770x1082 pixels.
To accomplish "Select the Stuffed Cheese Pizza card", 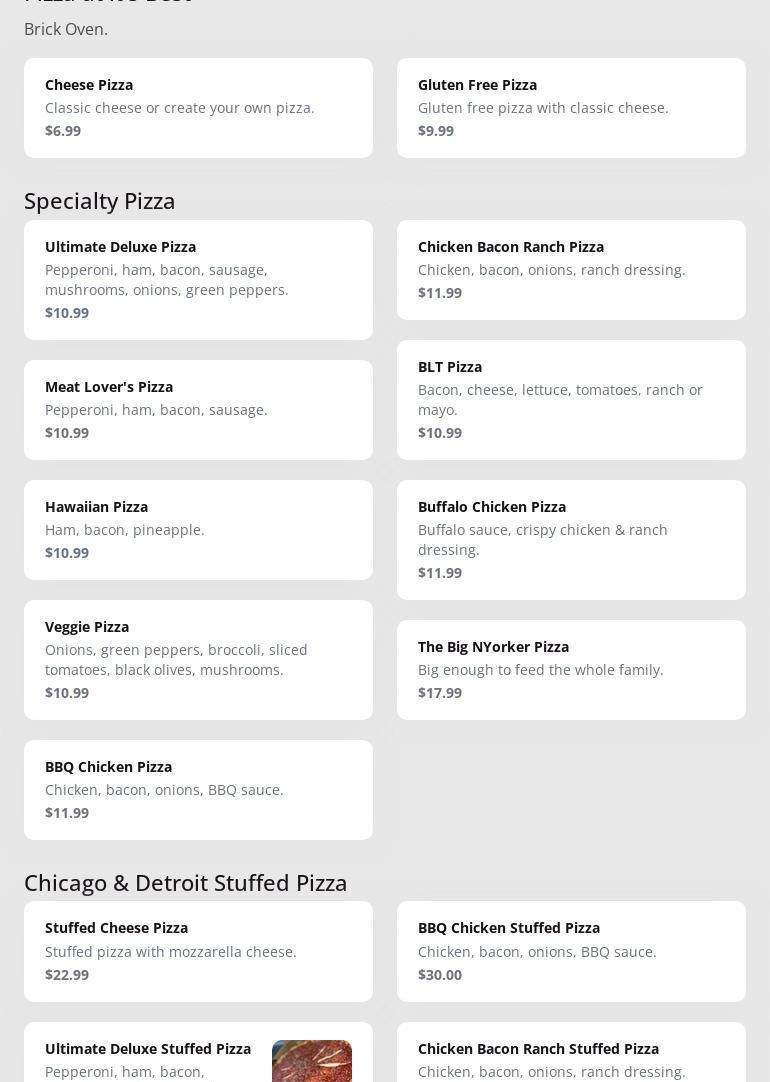I will point(198,951).
